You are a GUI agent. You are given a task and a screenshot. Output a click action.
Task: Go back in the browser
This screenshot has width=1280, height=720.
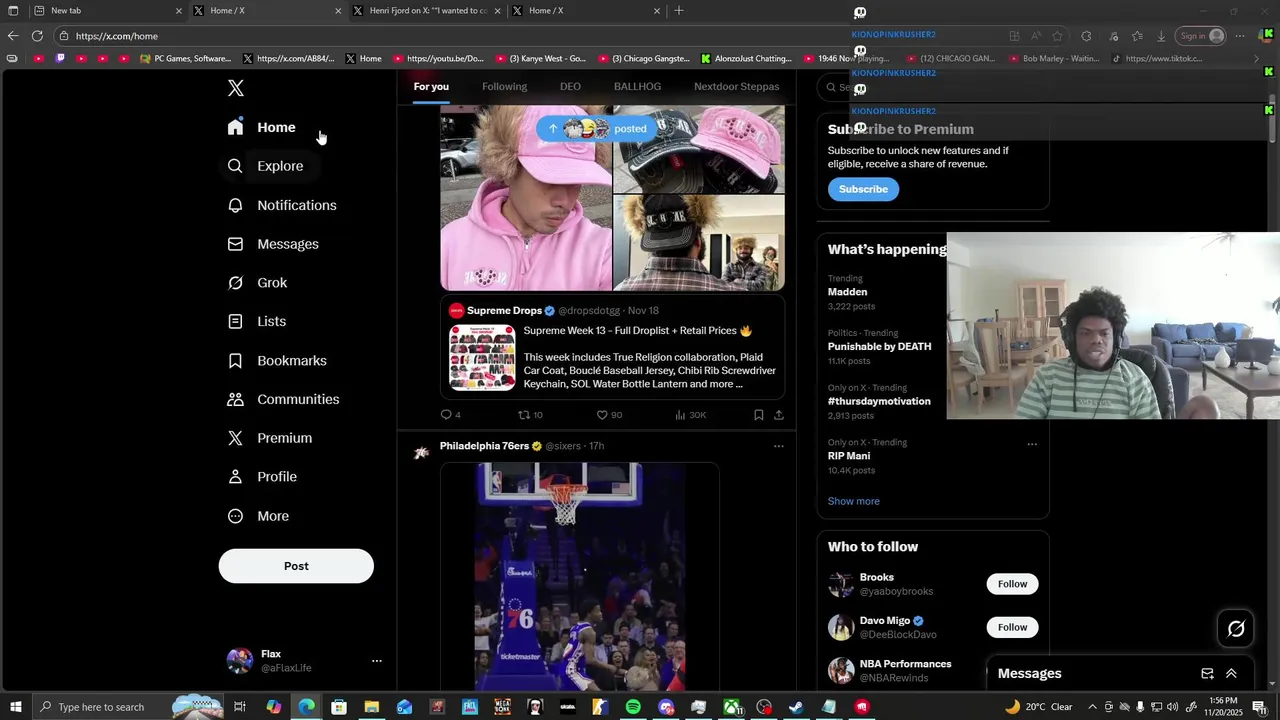(13, 36)
